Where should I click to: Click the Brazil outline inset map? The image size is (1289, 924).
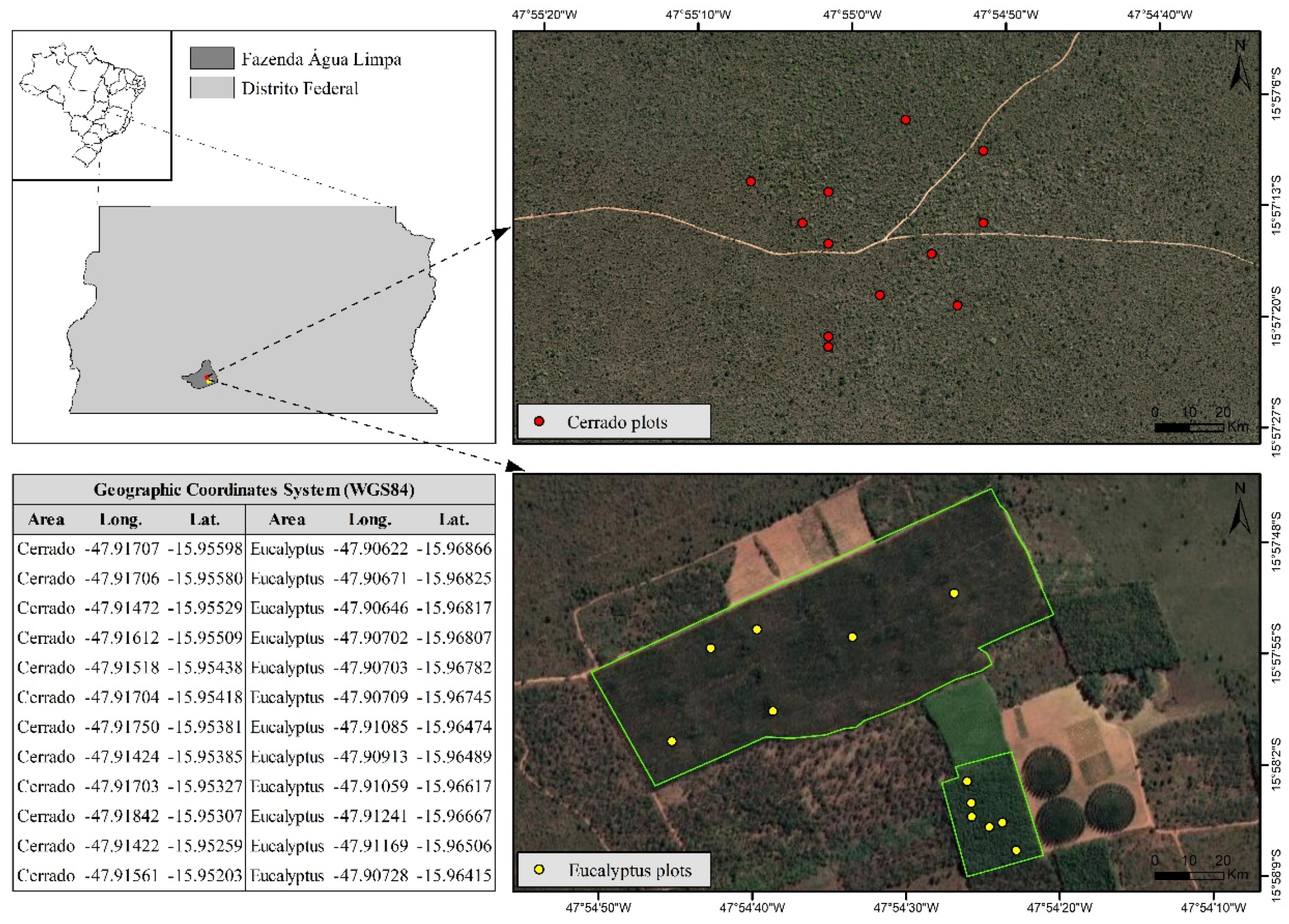[x=85, y=102]
